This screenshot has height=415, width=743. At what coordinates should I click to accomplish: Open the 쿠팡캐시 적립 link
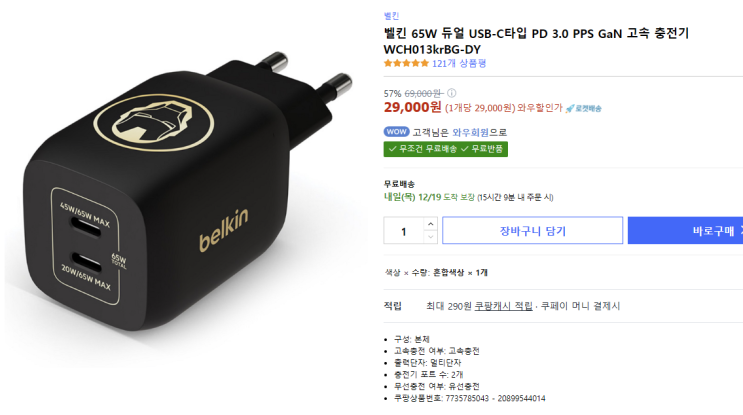point(503,306)
